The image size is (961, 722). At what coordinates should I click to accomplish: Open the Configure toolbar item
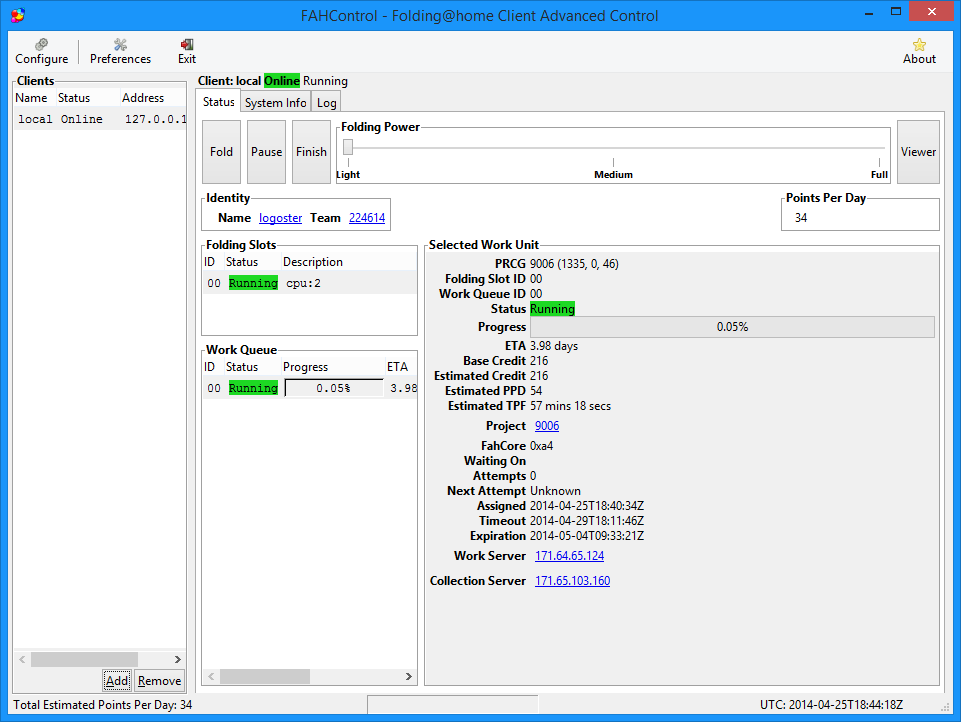pyautogui.click(x=42, y=51)
